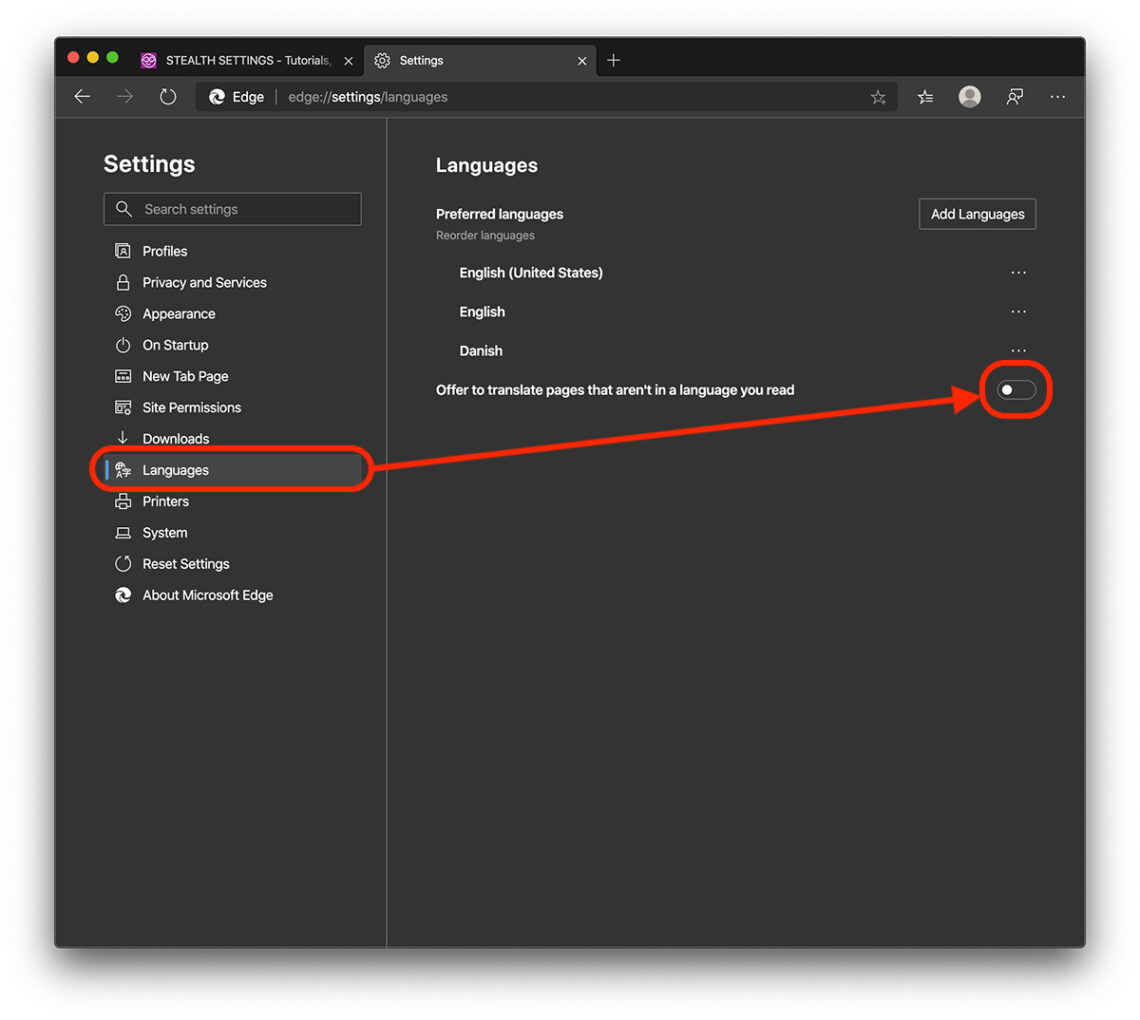1140x1020 pixels.
Task: Select the On Startup settings section
Action: tap(175, 344)
